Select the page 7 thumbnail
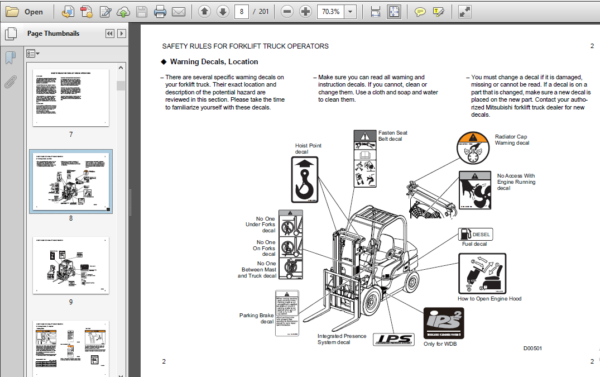 coord(71,98)
